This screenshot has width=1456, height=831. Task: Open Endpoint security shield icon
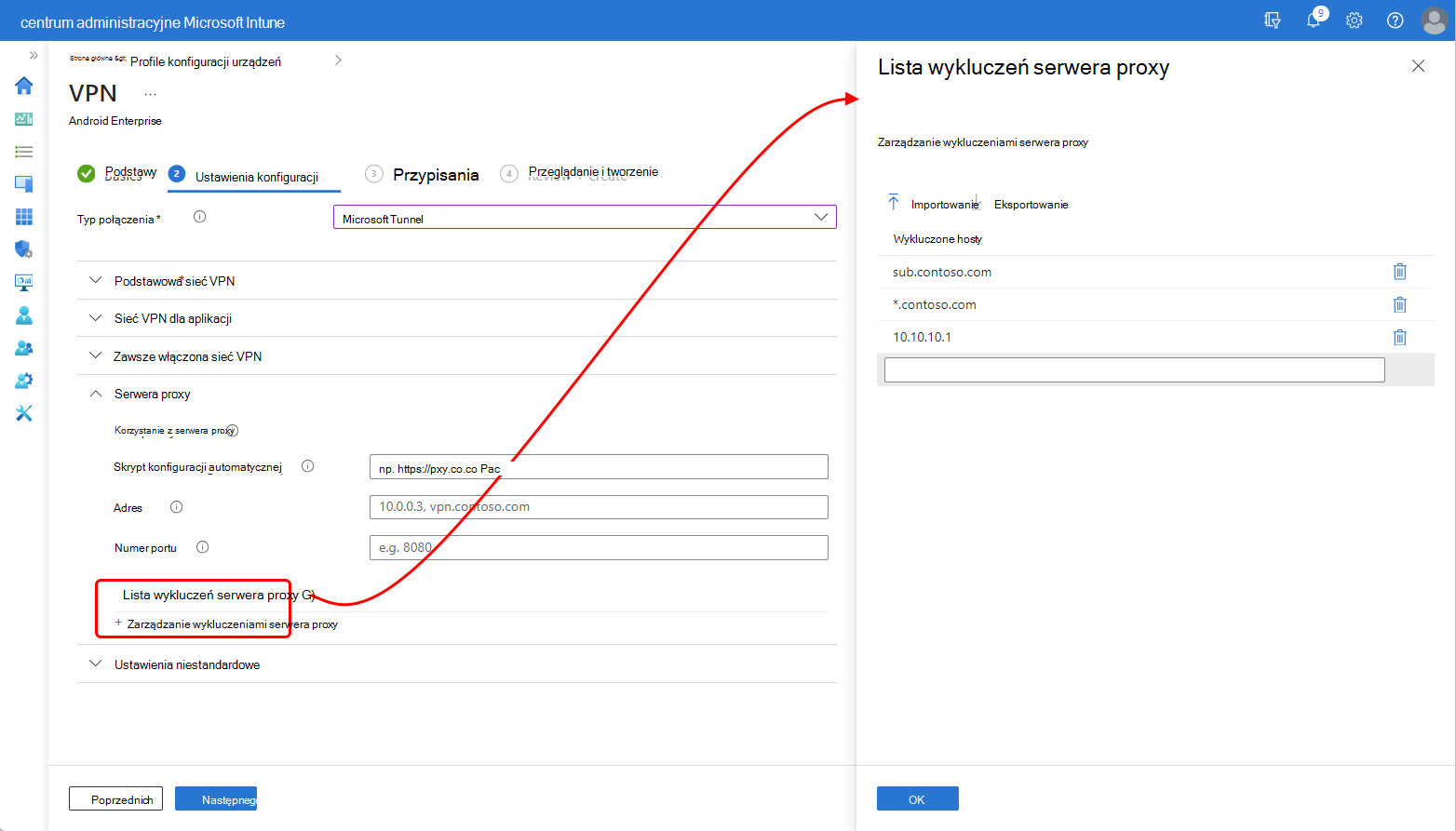24,249
